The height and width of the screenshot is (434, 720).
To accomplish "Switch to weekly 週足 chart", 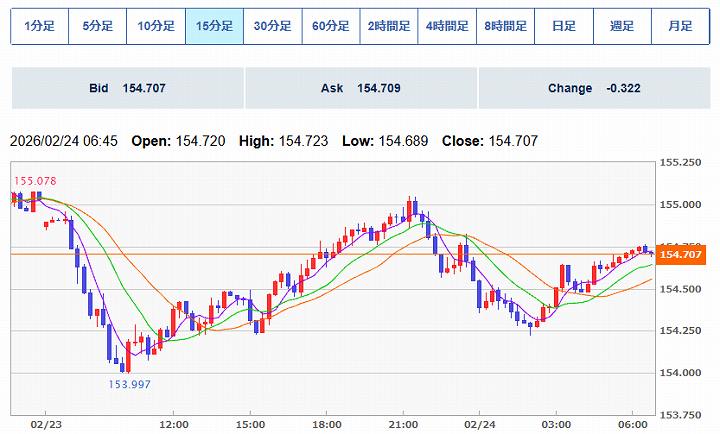I will (622, 27).
